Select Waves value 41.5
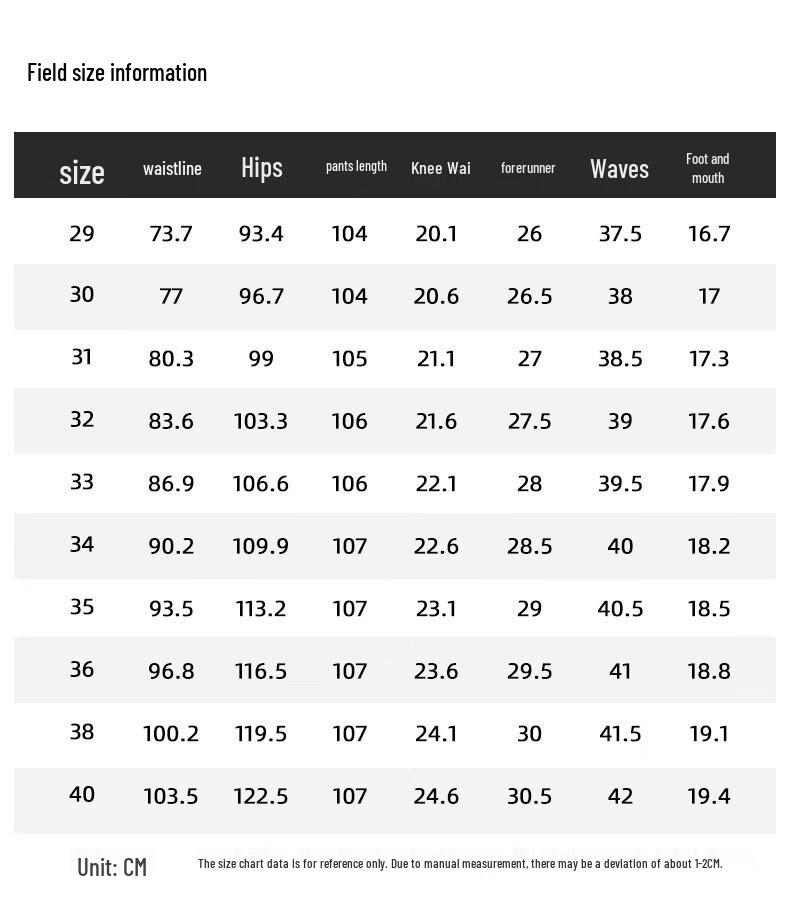Viewport: 790px width, 913px height. 620,733
